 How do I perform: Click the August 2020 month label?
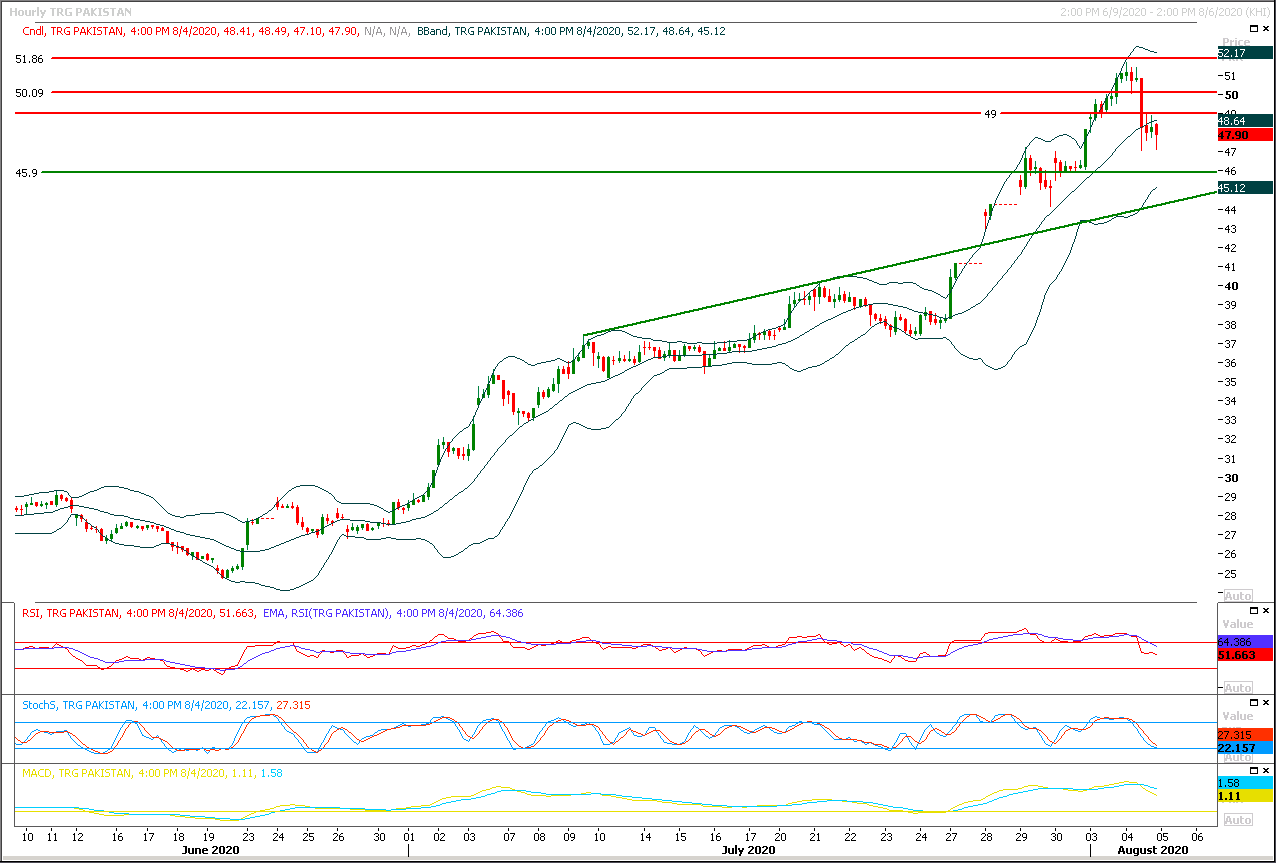(1154, 851)
